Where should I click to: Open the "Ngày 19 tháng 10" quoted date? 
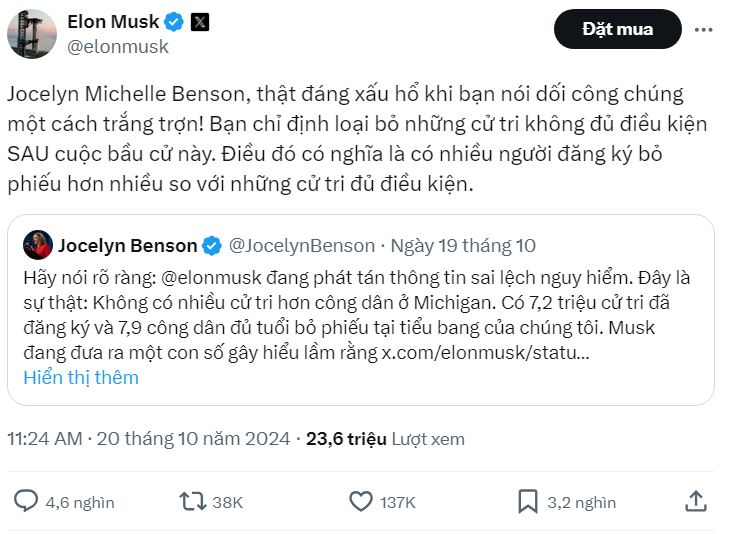pyautogui.click(x=463, y=245)
